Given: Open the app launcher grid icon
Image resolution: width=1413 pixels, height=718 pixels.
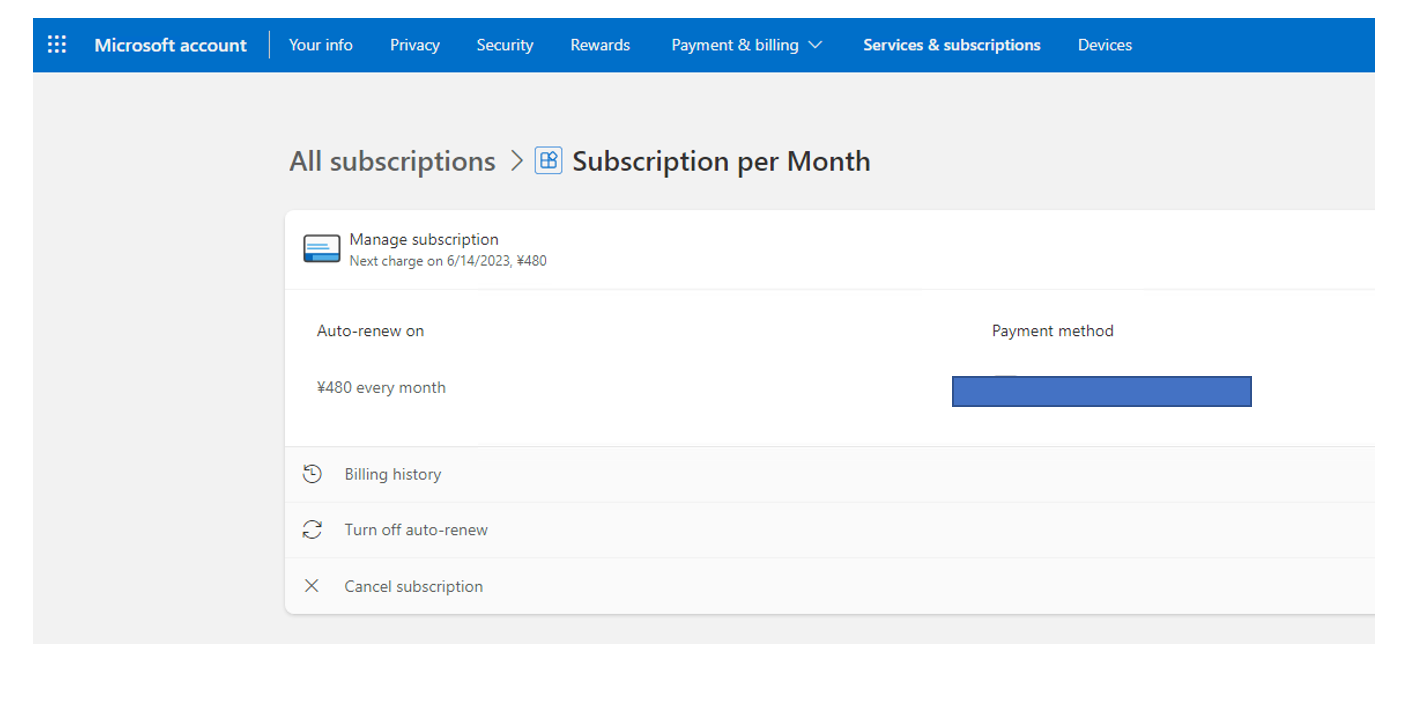Looking at the screenshot, I should (57, 44).
